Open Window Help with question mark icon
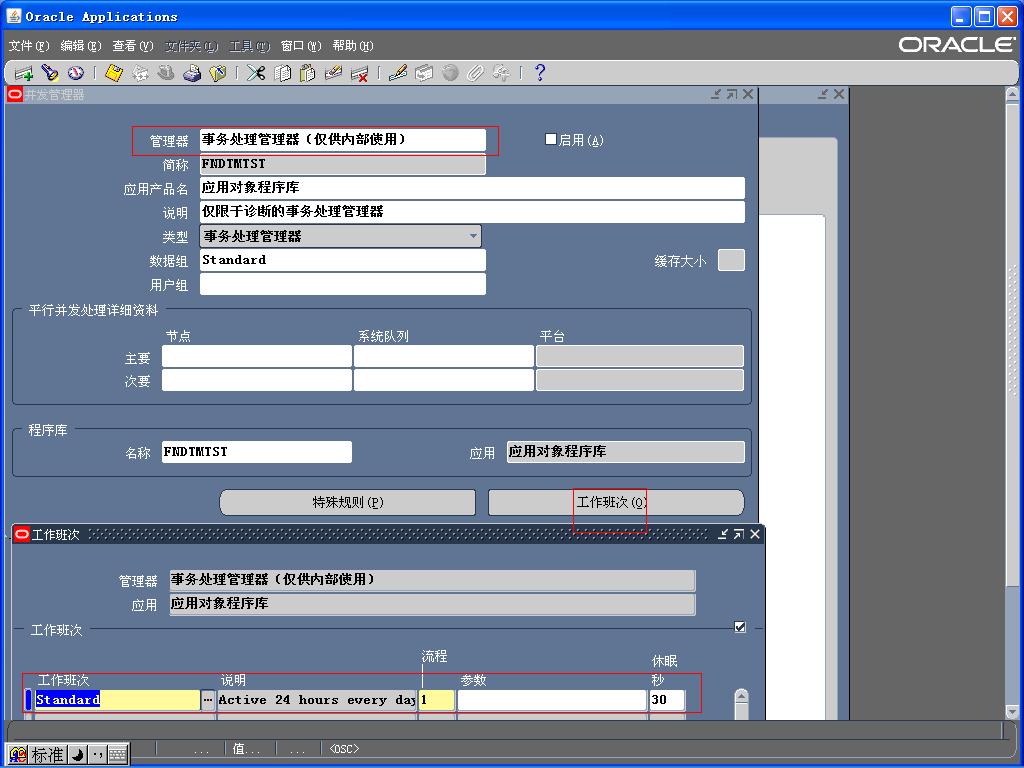Viewport: 1024px width, 768px height. point(539,73)
